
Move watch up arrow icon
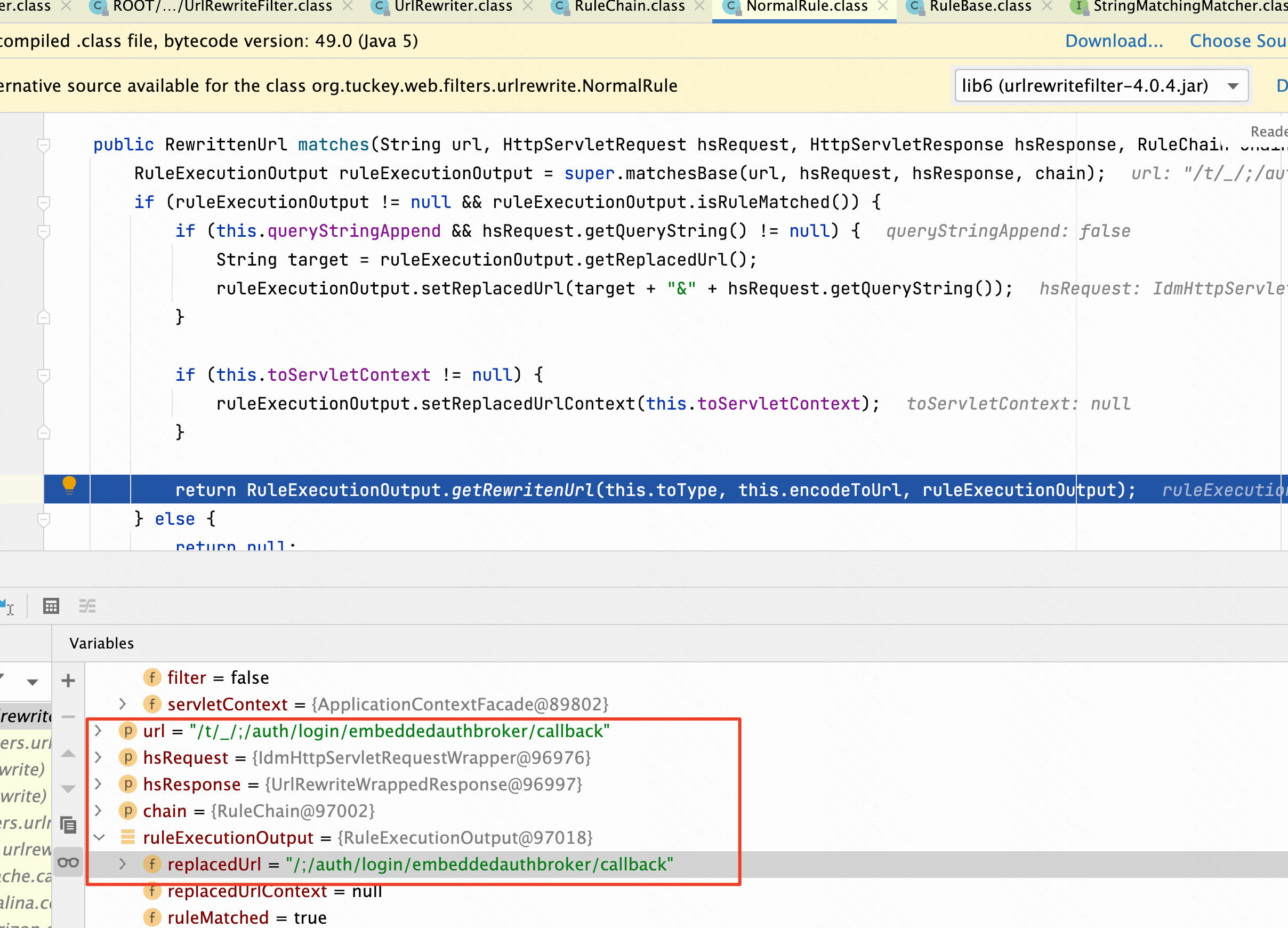(68, 754)
